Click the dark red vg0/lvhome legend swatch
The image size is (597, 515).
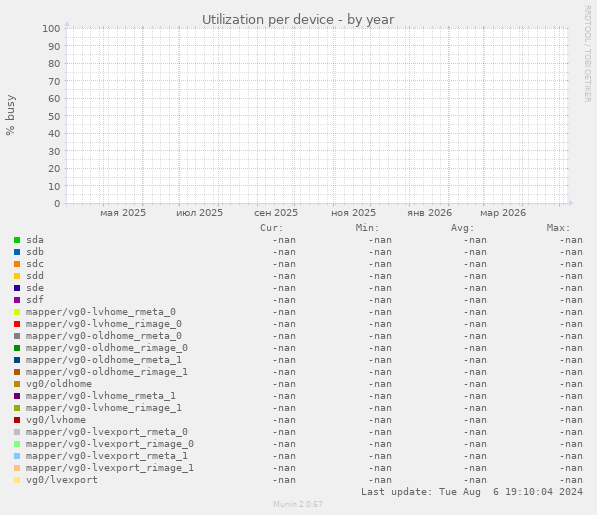(x=17, y=420)
